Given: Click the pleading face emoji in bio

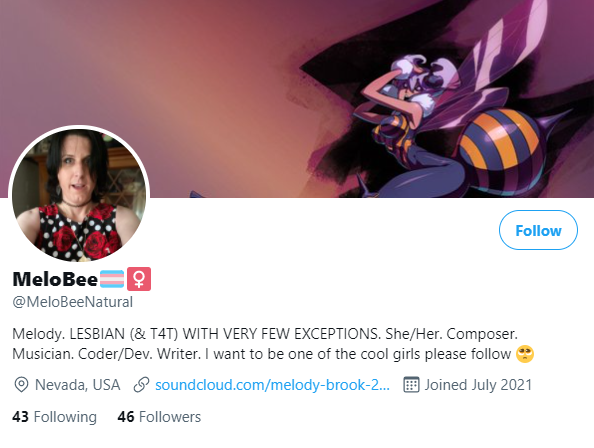Looking at the screenshot, I should pyautogui.click(x=525, y=354).
